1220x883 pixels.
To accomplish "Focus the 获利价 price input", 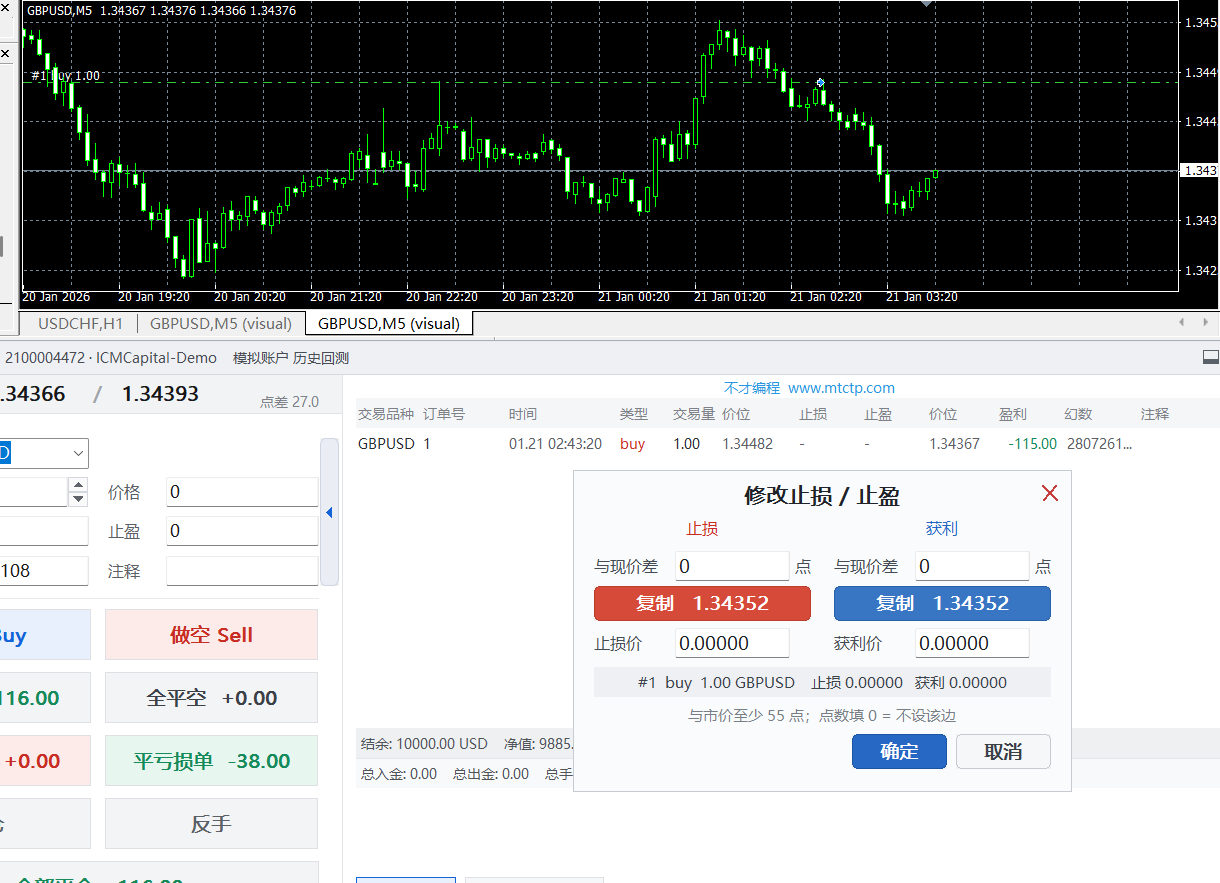I will coord(972,643).
